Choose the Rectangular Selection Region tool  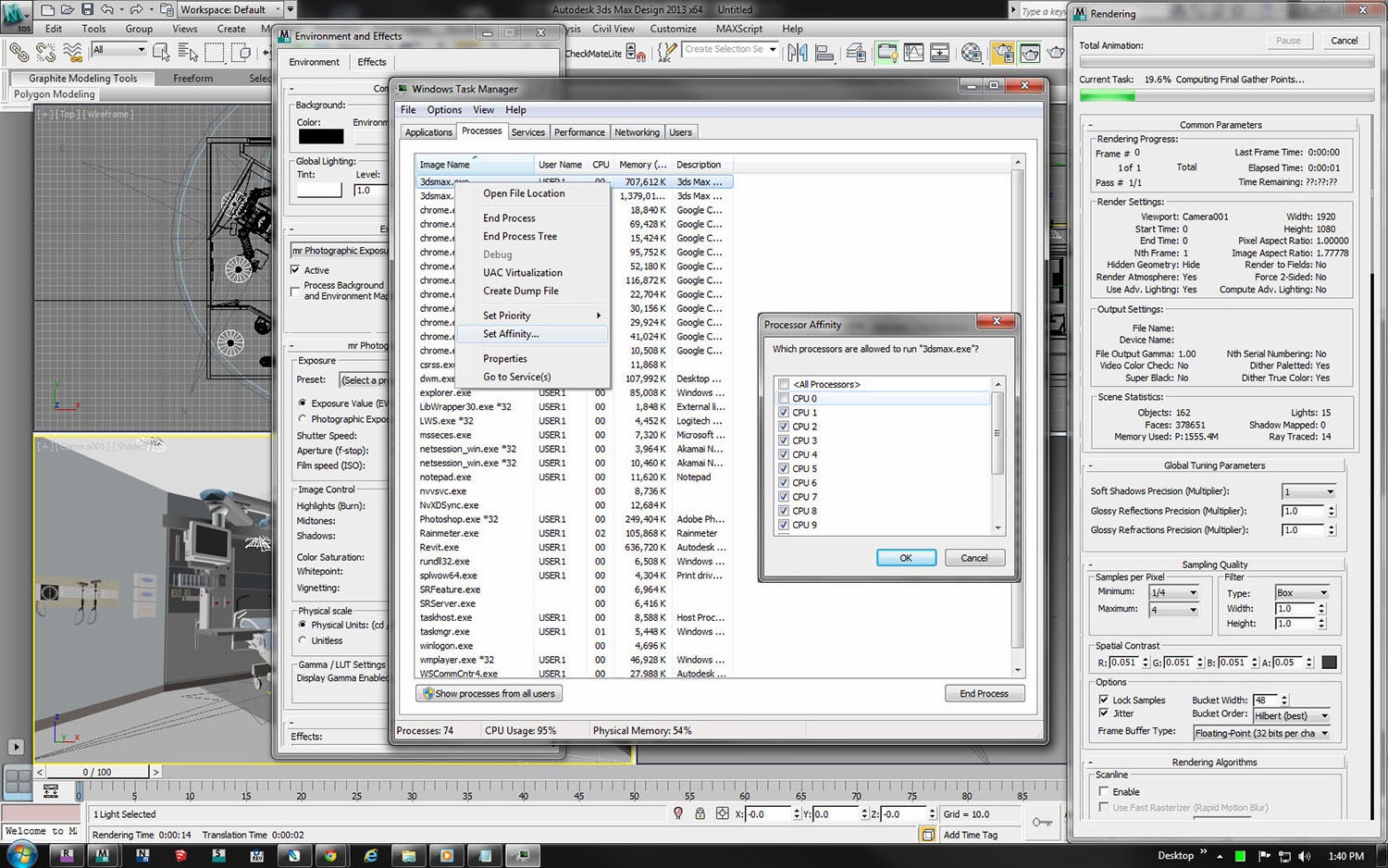(214, 52)
